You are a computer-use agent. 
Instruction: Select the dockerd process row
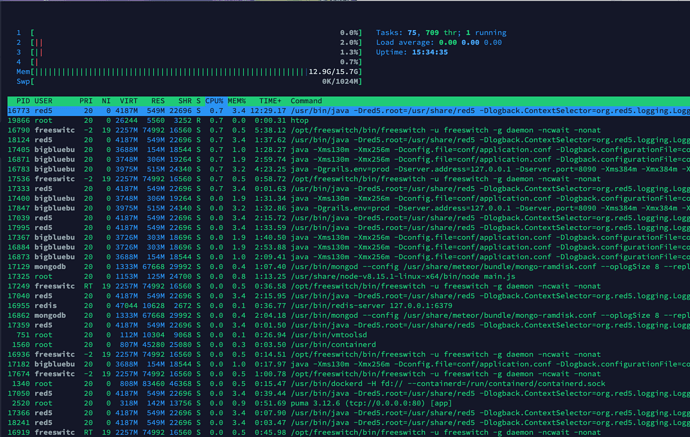[x=349, y=383]
